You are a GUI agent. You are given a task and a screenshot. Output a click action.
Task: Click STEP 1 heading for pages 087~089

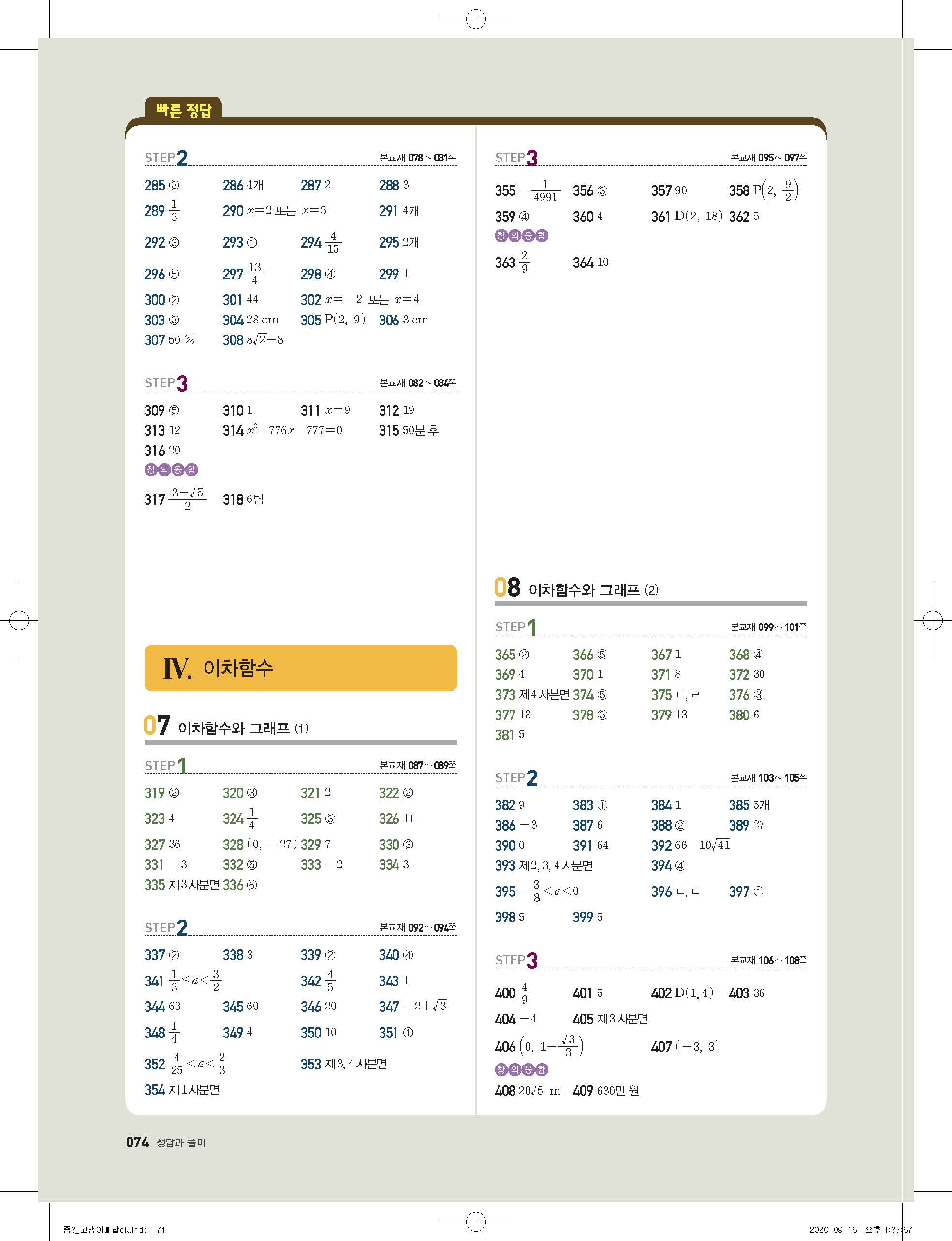[x=165, y=766]
